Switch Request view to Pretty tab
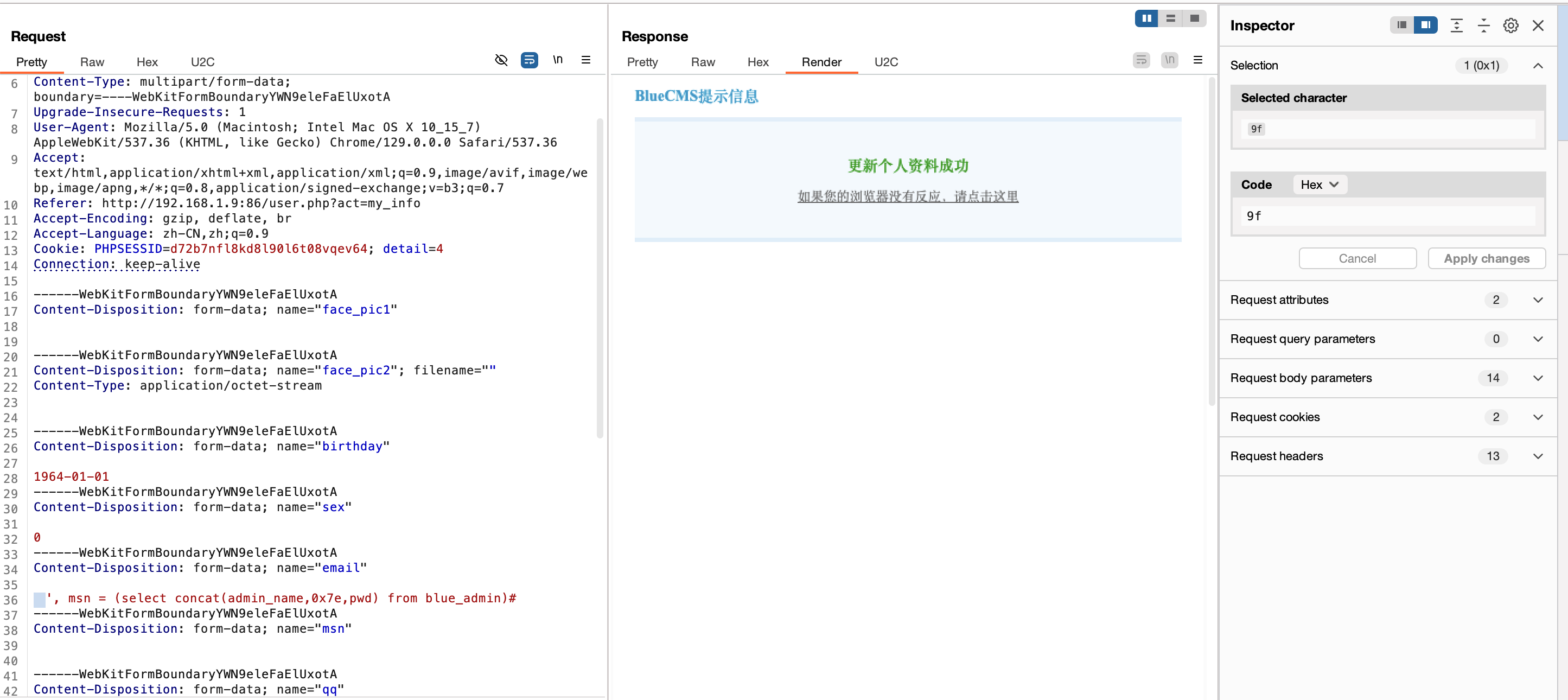This screenshot has width=1568, height=700. (31, 62)
